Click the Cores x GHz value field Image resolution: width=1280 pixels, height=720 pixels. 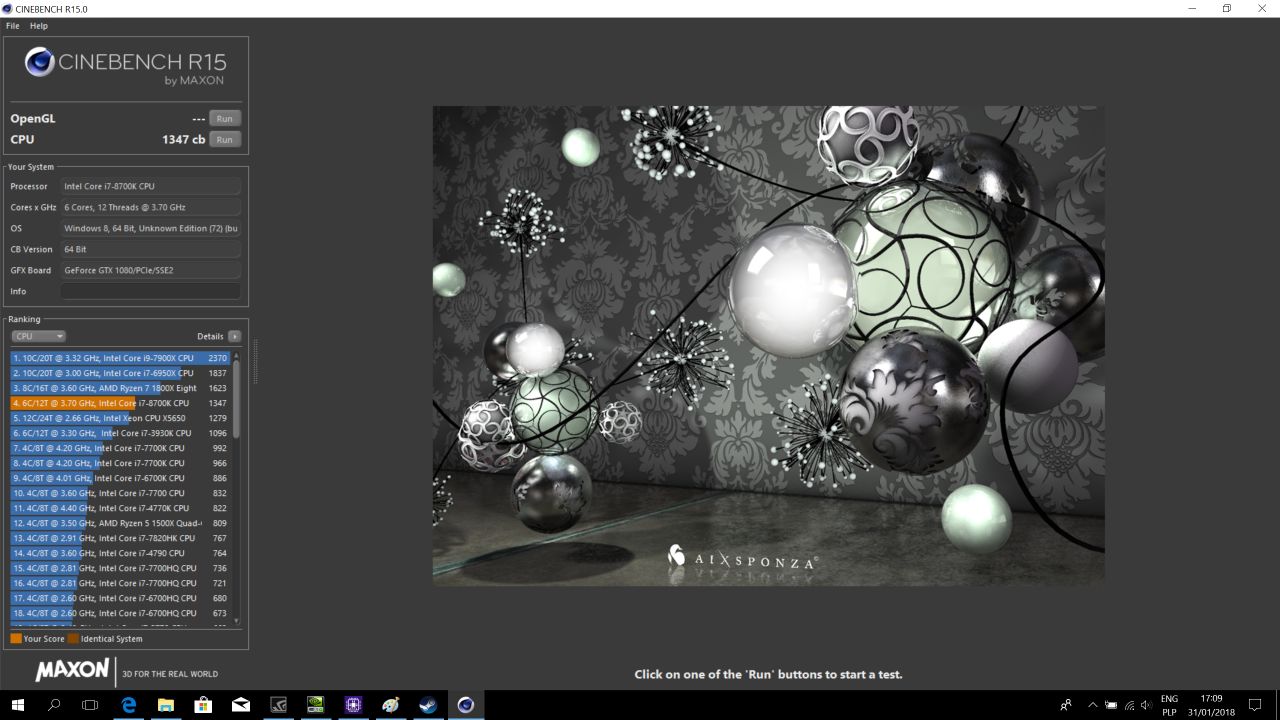tap(151, 207)
